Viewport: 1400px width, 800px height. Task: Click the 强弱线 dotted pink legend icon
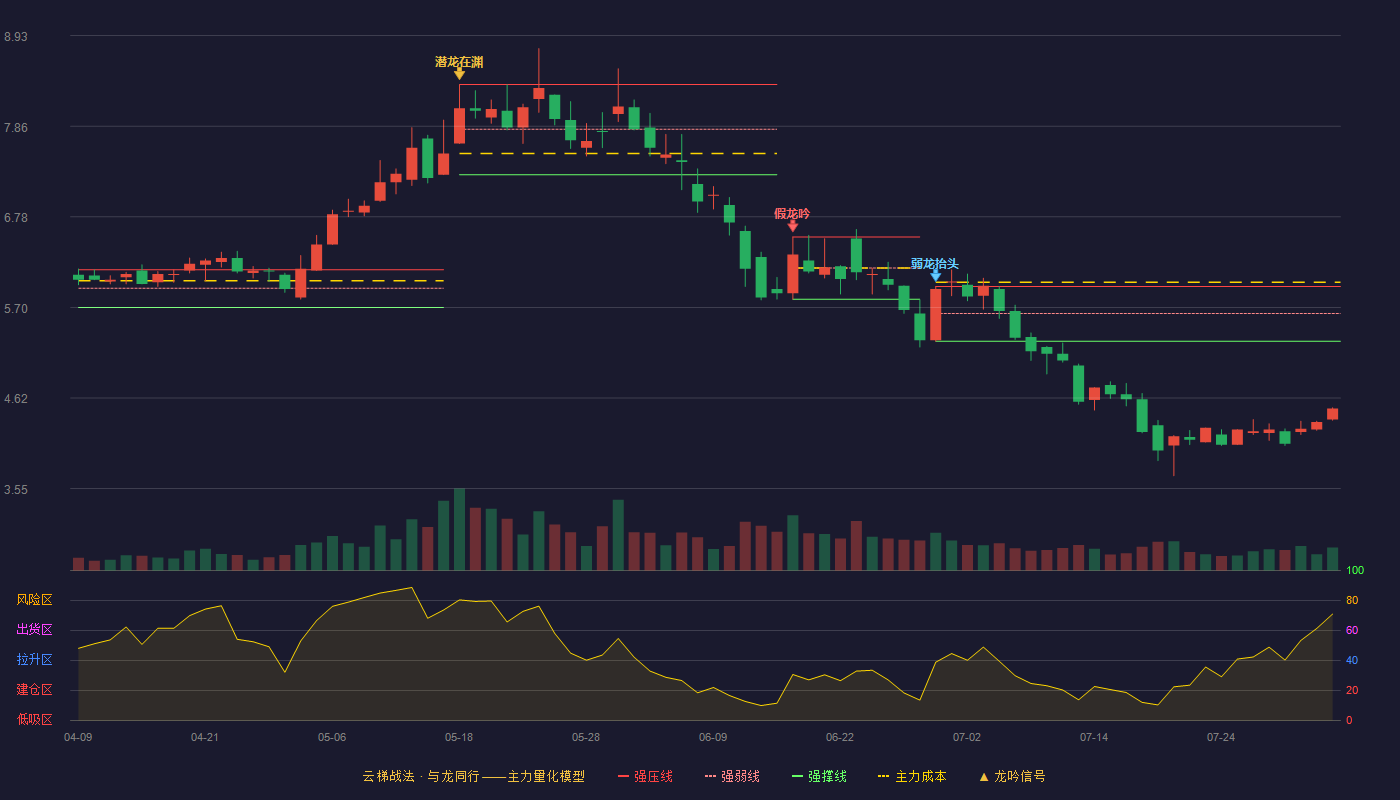711,776
